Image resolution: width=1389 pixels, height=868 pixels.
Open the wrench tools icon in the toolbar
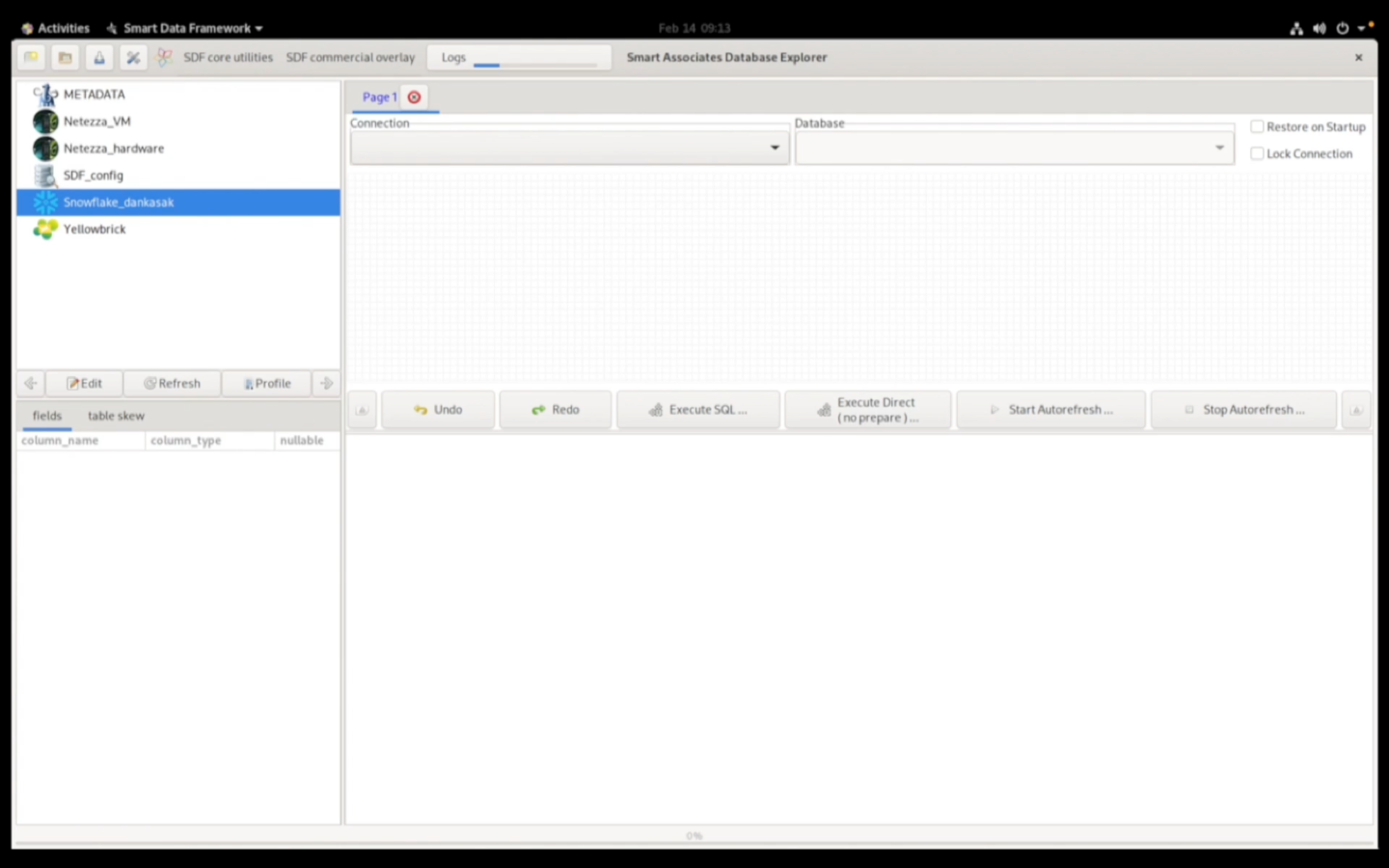coord(133,57)
